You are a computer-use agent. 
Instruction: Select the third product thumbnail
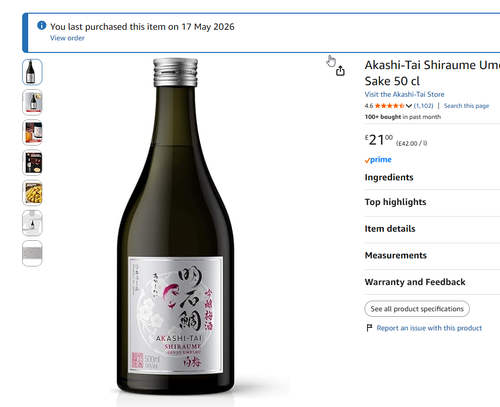(x=32, y=133)
